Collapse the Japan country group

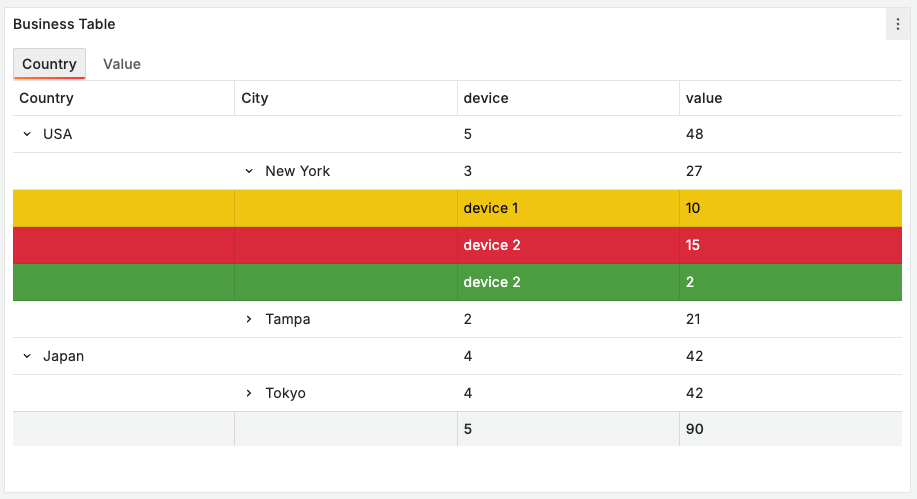[27, 356]
